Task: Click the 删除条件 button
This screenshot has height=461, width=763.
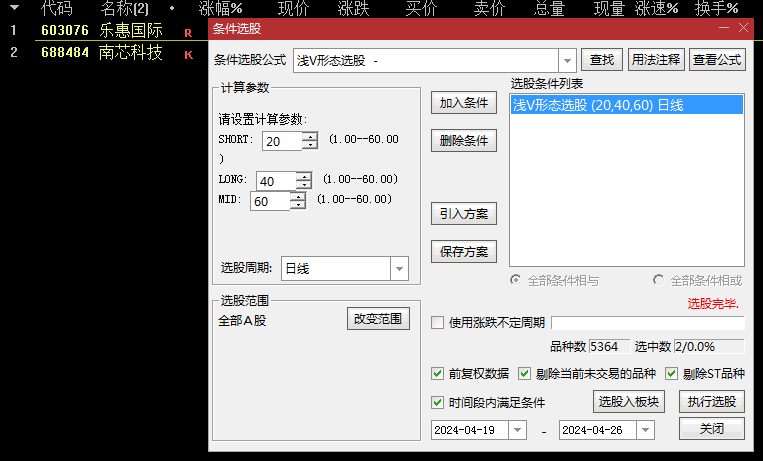Action: (464, 141)
